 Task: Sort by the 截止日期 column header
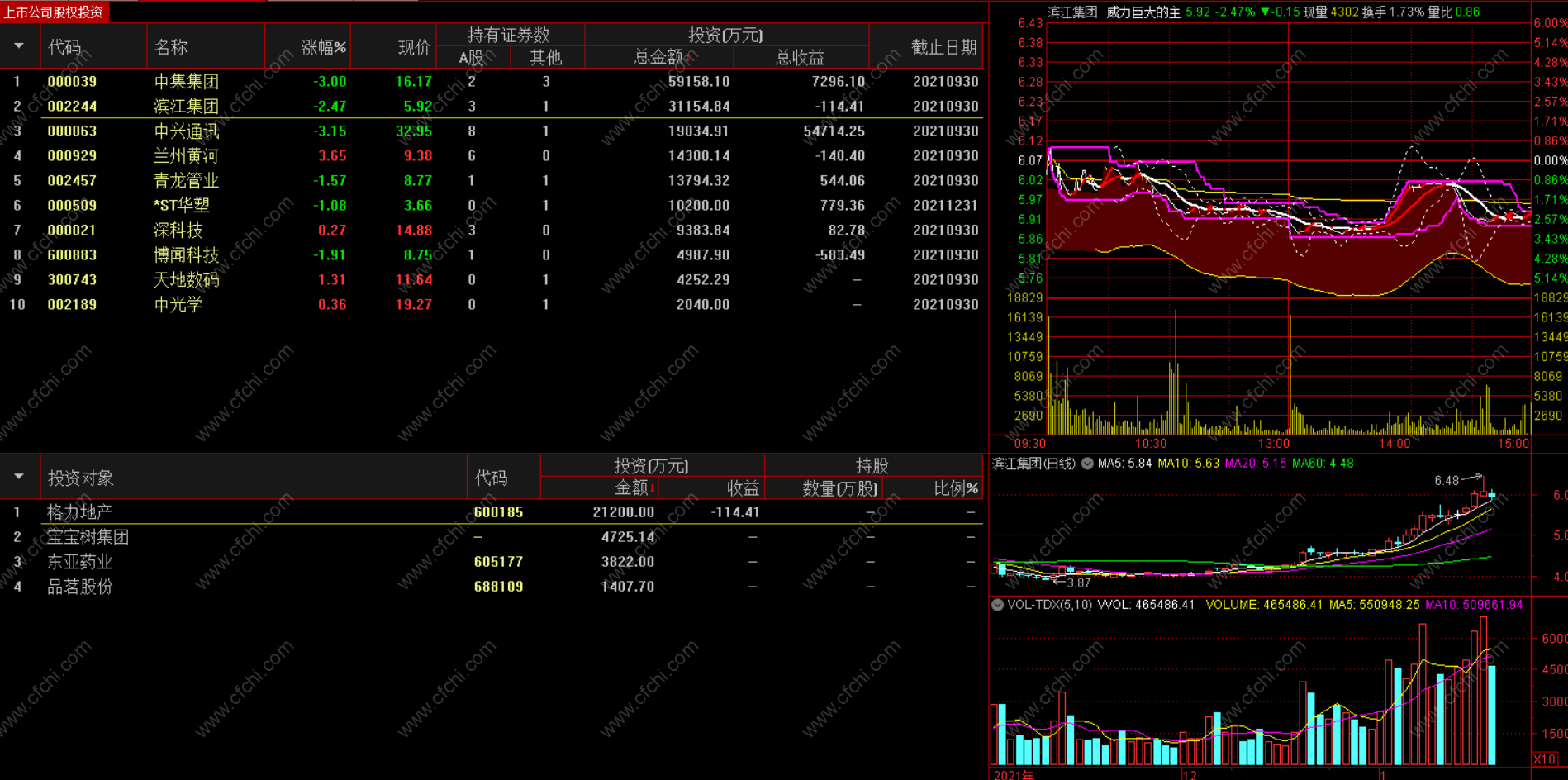944,47
